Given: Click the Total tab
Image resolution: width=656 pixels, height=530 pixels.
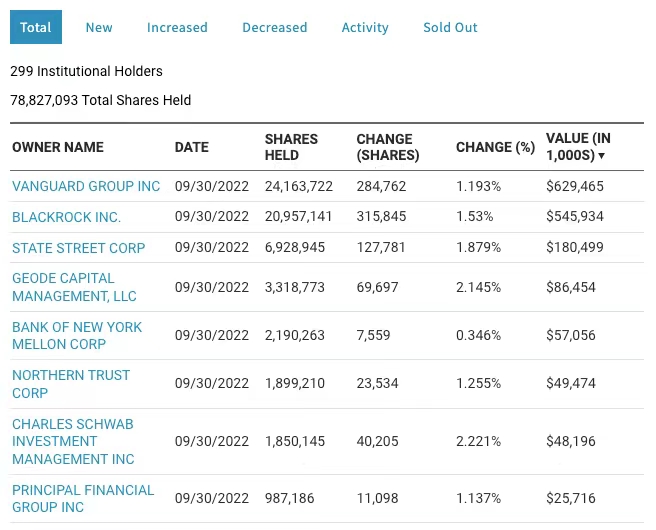Looking at the screenshot, I should coord(36,27).
